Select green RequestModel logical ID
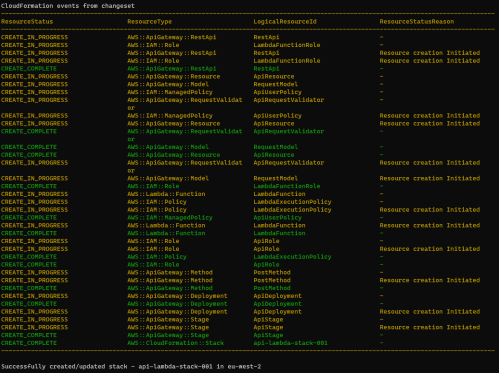Viewport: 499px width, 373px height. click(276, 147)
